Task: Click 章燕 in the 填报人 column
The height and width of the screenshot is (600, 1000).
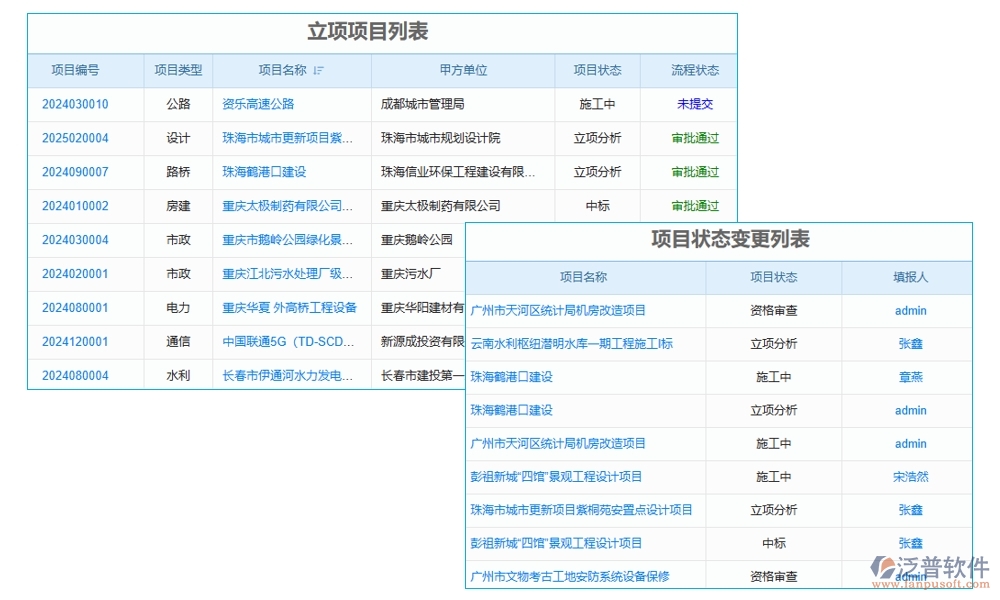Action: pyautogui.click(x=908, y=377)
